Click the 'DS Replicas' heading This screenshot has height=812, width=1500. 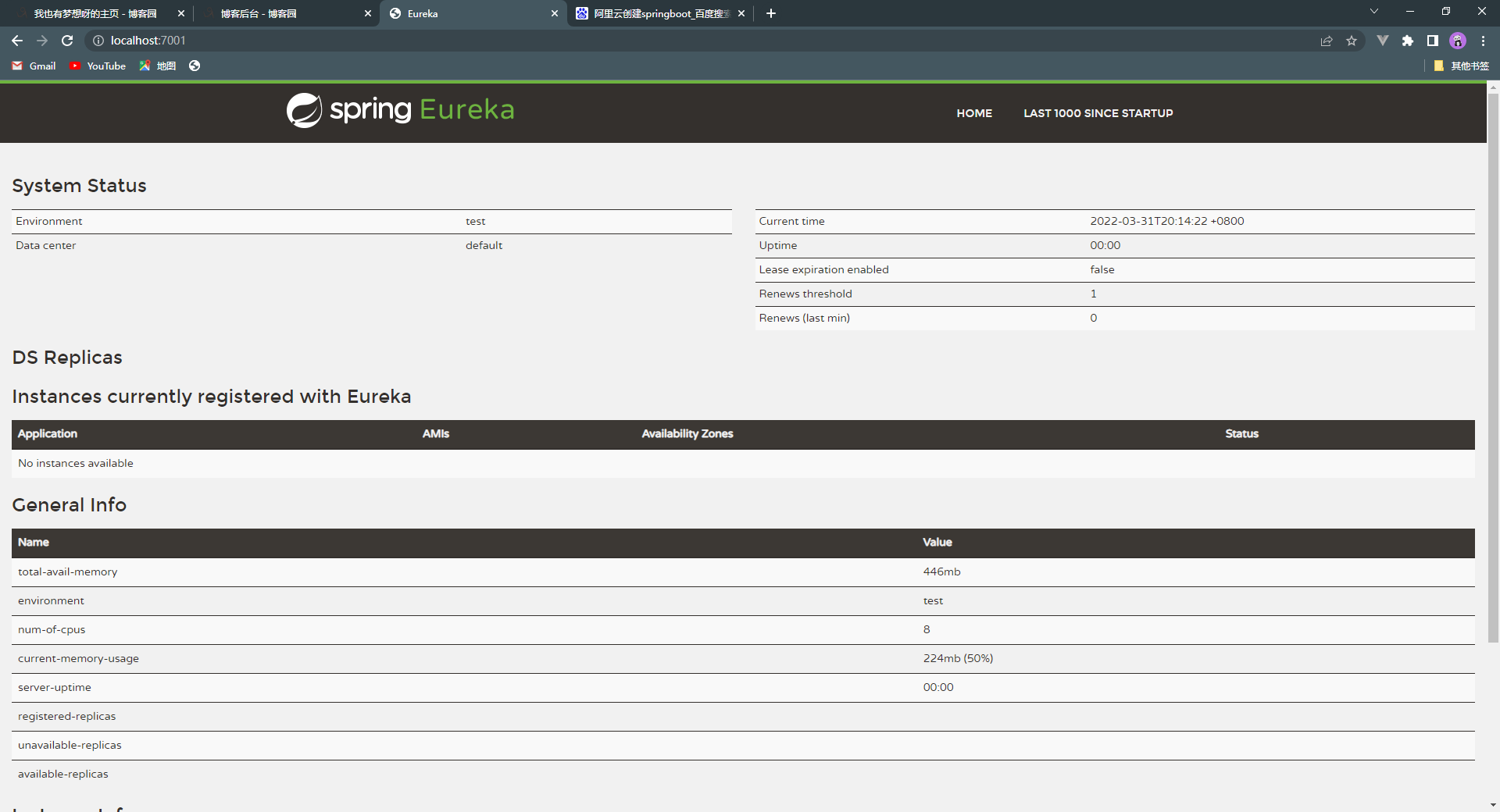pyautogui.click(x=67, y=358)
